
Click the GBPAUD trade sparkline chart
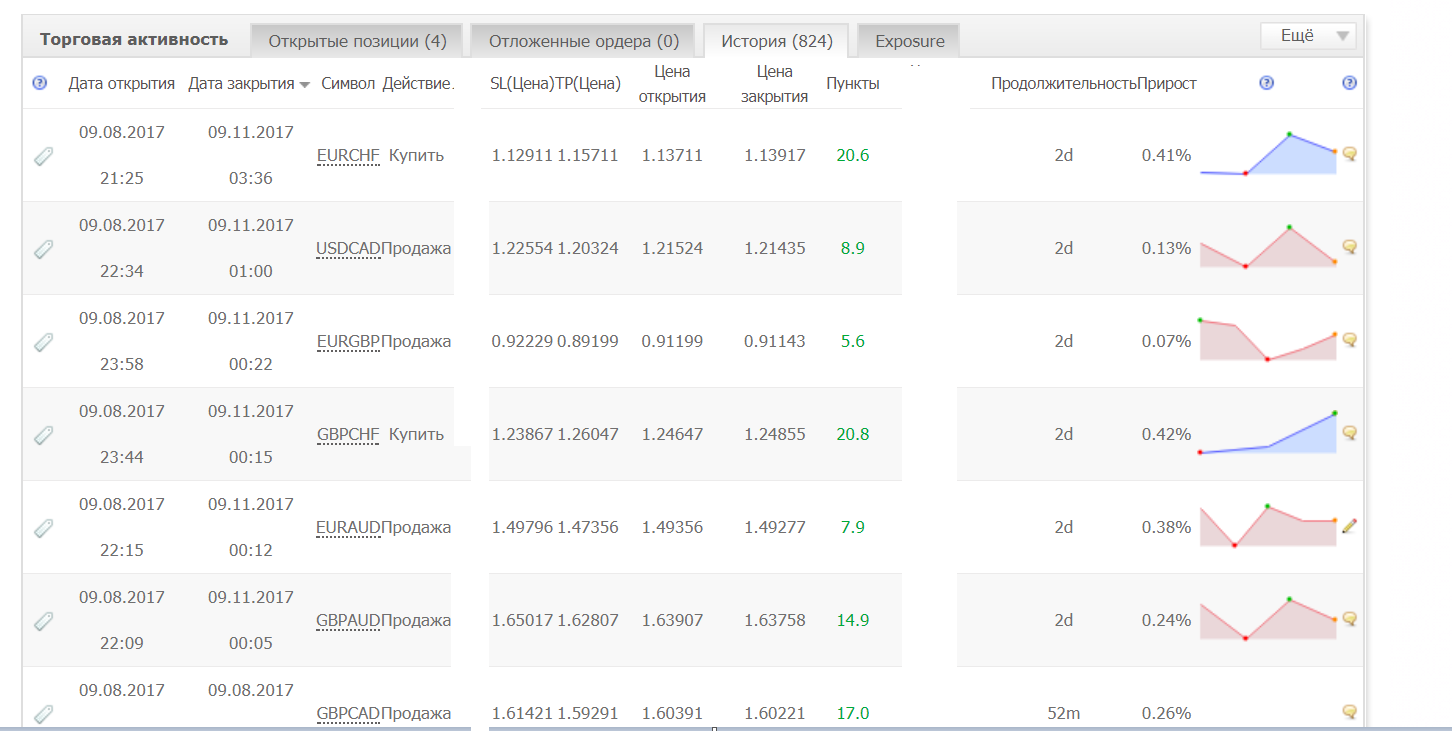(x=1268, y=619)
